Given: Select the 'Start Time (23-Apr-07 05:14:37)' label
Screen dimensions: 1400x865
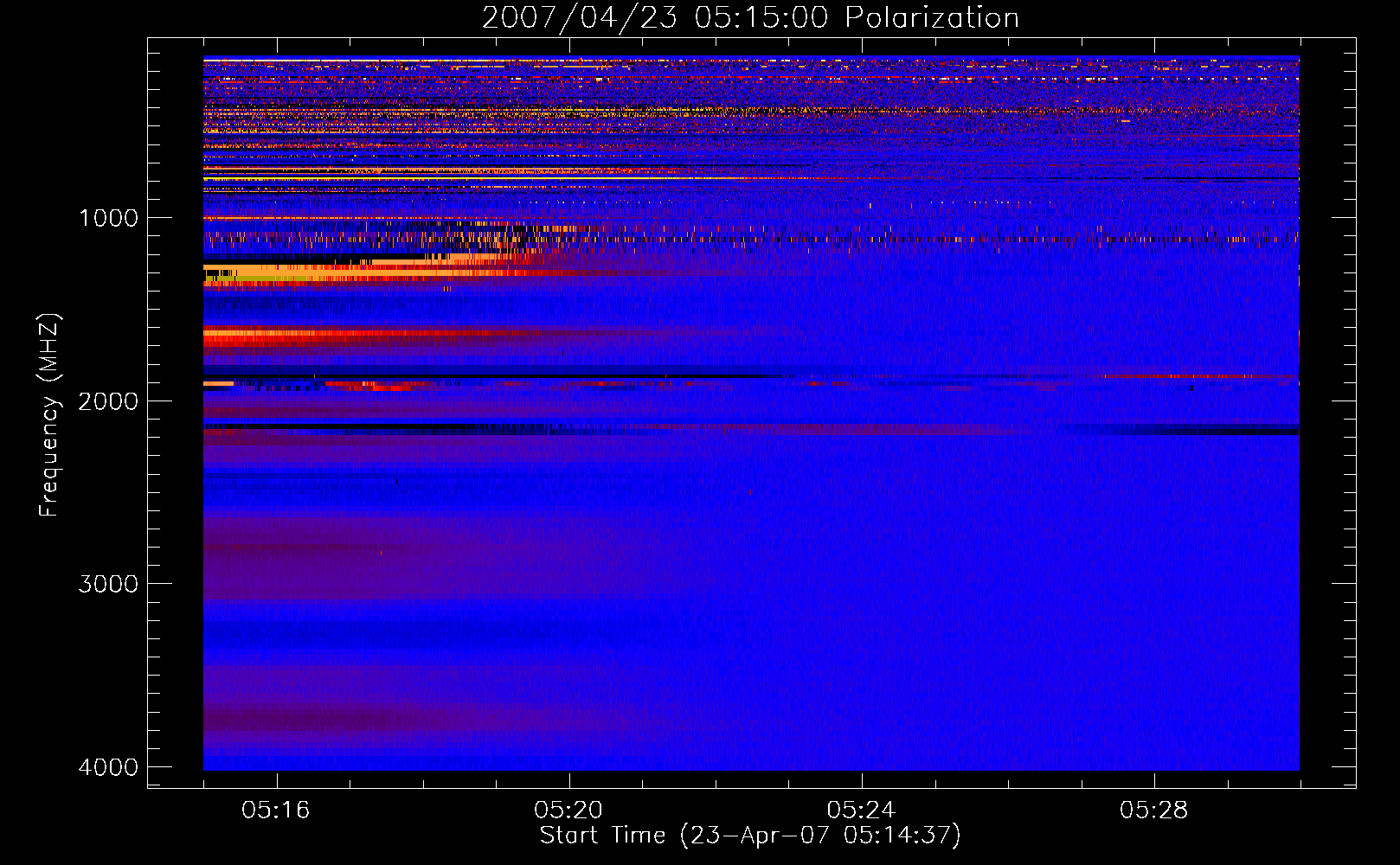Looking at the screenshot, I should (x=750, y=836).
